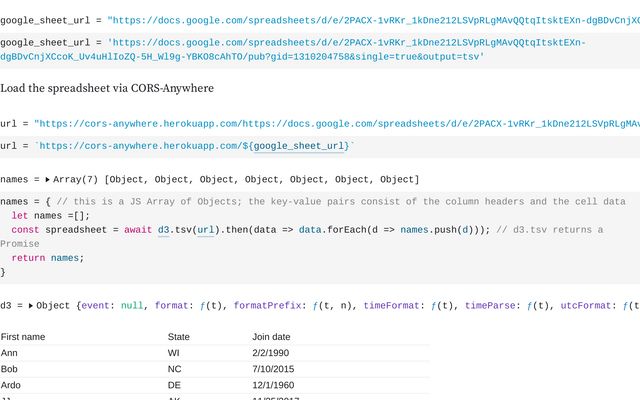Click the 'Join date' column header
Viewport: 640px width, 400px height.
[x=272, y=337]
